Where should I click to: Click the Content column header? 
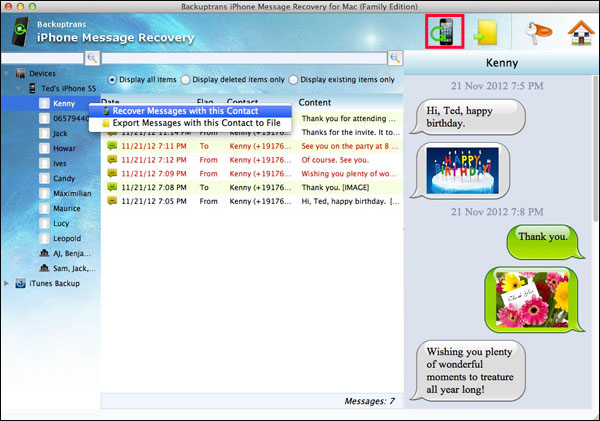(315, 102)
